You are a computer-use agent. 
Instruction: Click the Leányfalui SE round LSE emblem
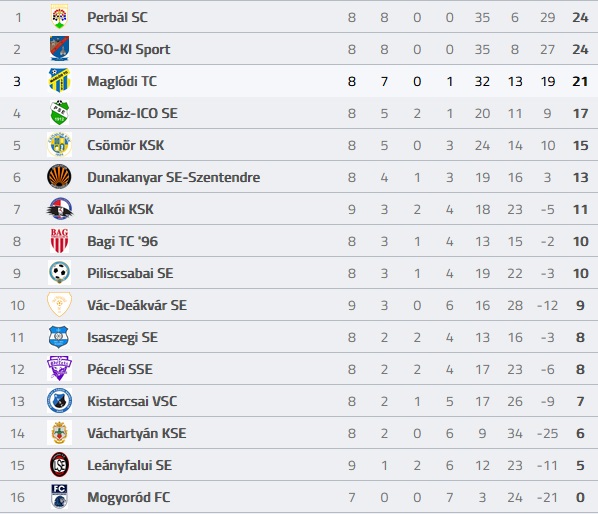[59, 465]
